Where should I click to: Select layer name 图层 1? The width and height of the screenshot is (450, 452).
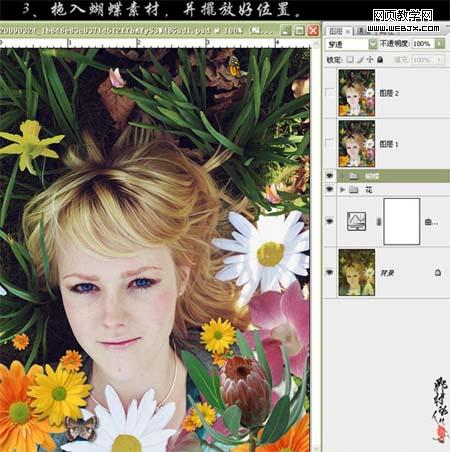pyautogui.click(x=389, y=144)
